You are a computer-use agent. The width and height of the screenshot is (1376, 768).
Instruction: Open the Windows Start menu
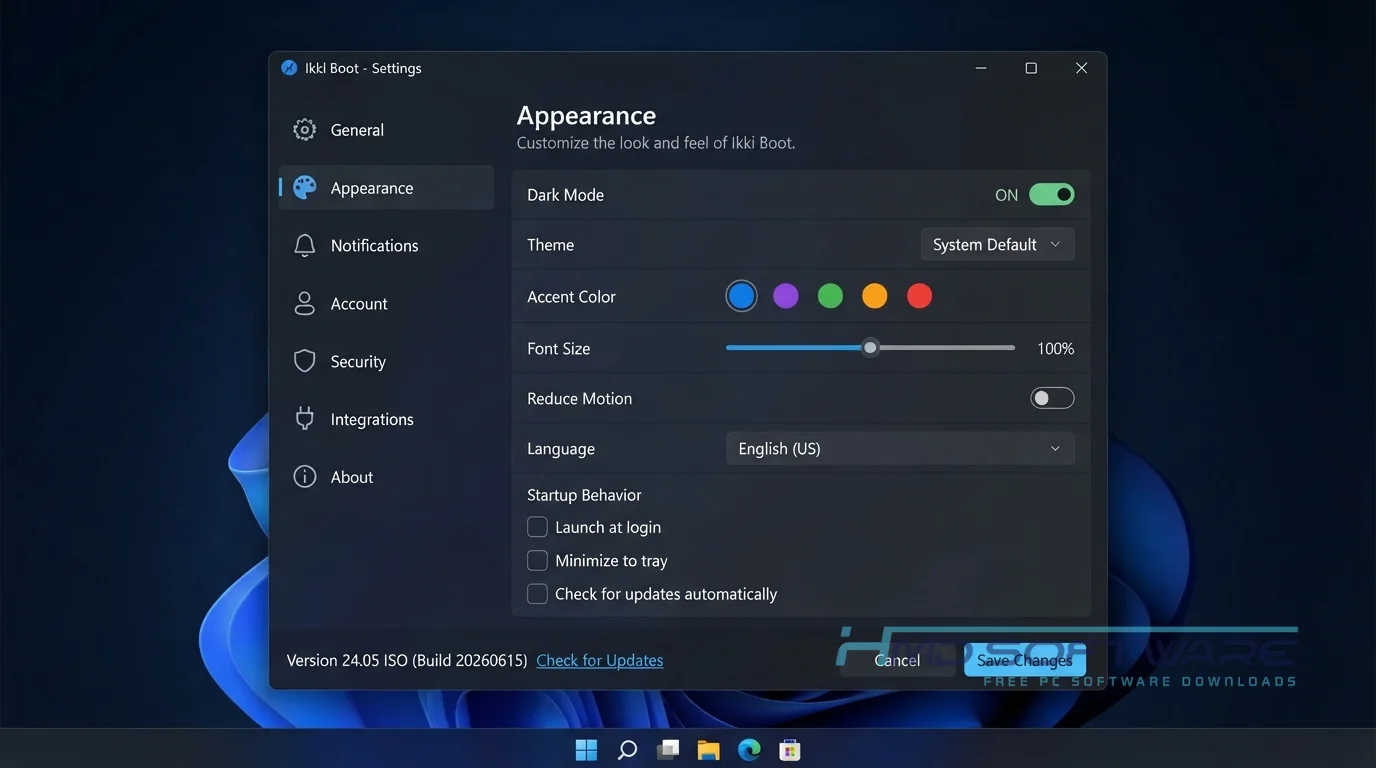(x=586, y=749)
